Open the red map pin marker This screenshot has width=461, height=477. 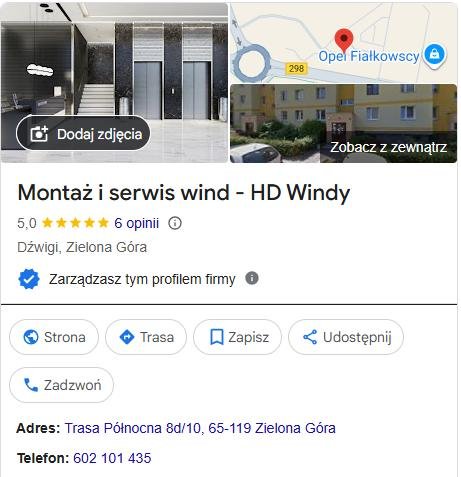pyautogui.click(x=344, y=41)
